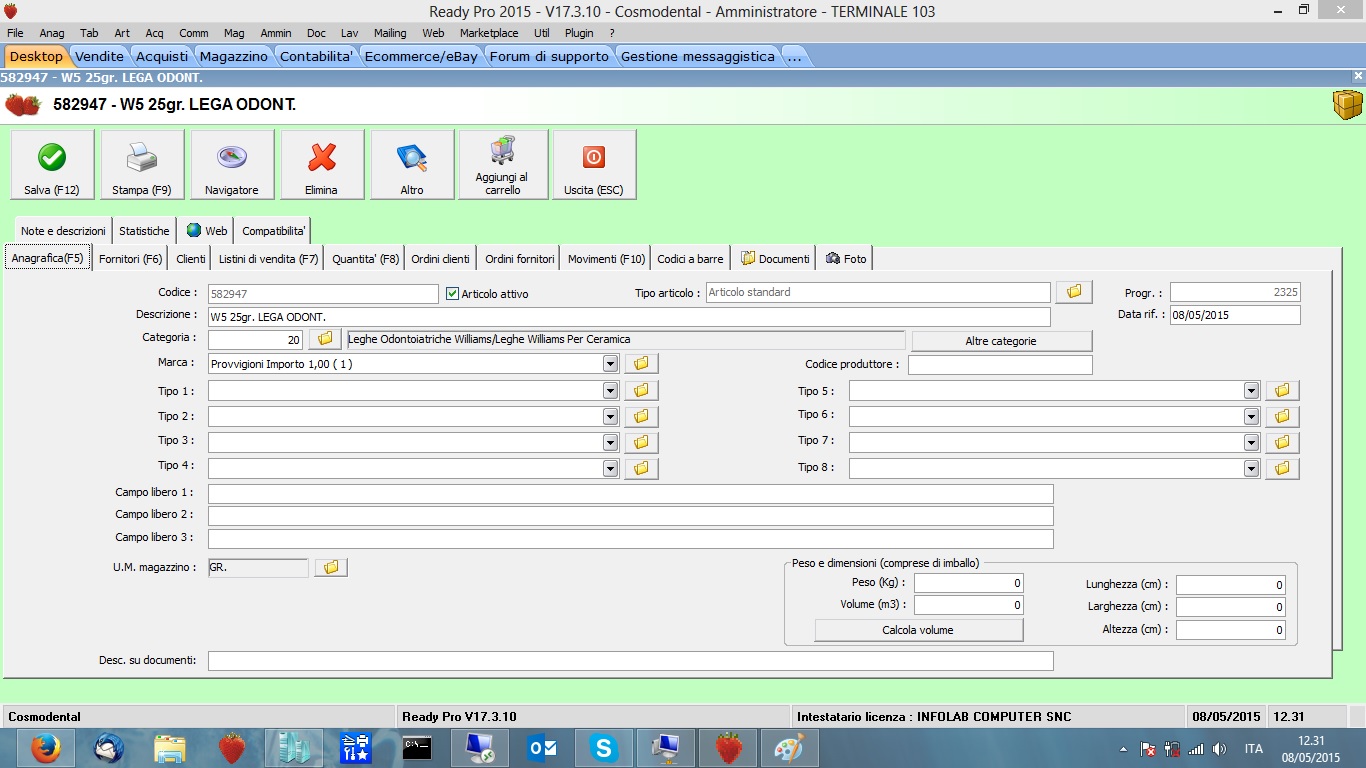The image size is (1366, 768).
Task: Open Skype from the taskbar
Action: click(x=602, y=748)
